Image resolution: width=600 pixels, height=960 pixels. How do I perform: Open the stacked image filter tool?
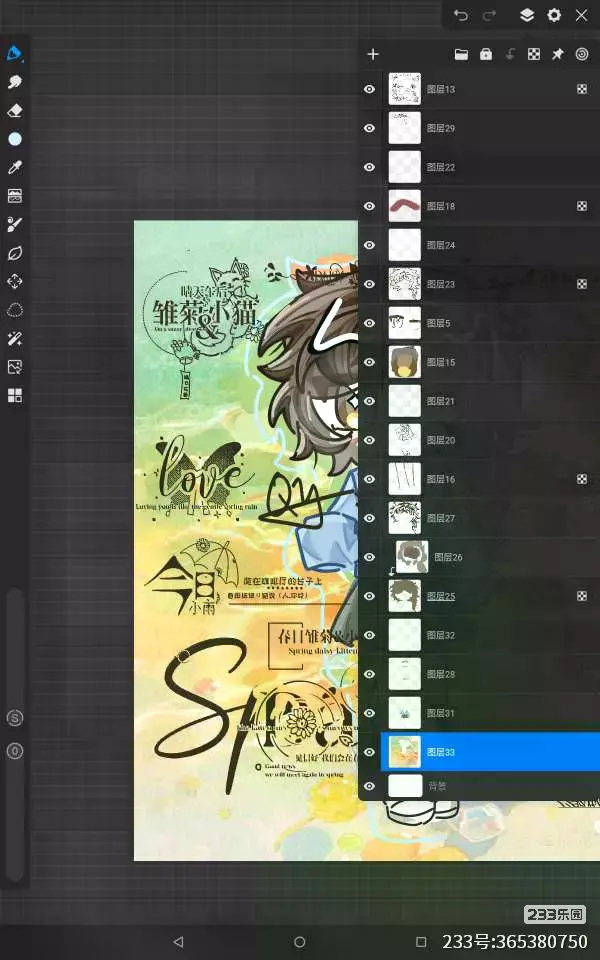[x=15, y=195]
